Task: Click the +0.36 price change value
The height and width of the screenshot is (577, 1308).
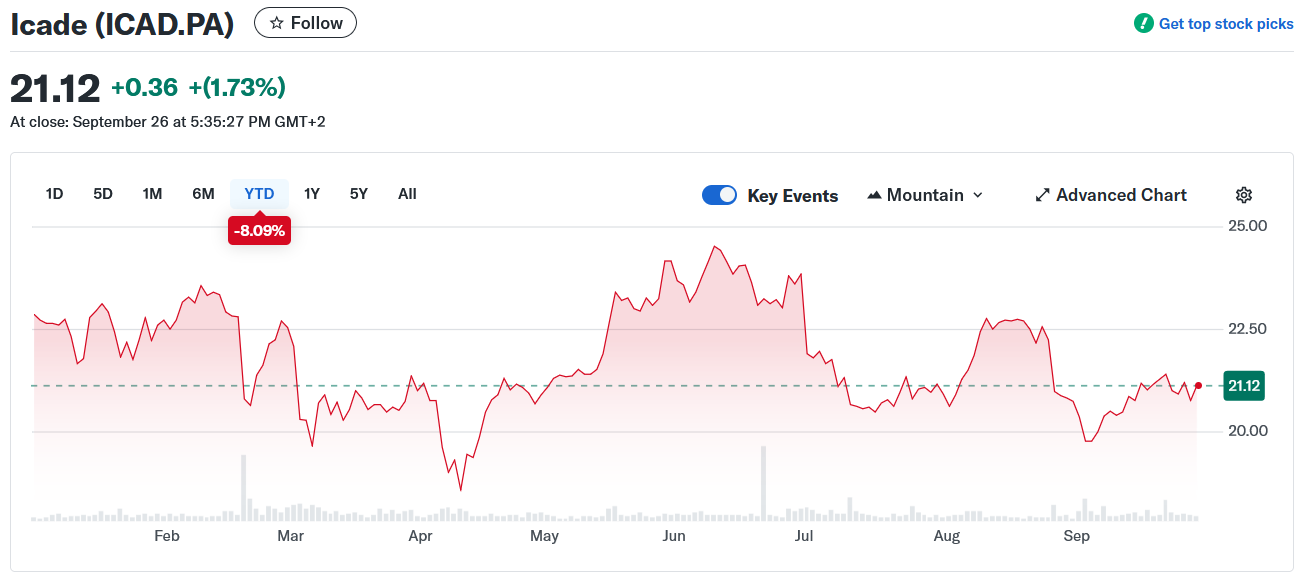Action: point(144,88)
